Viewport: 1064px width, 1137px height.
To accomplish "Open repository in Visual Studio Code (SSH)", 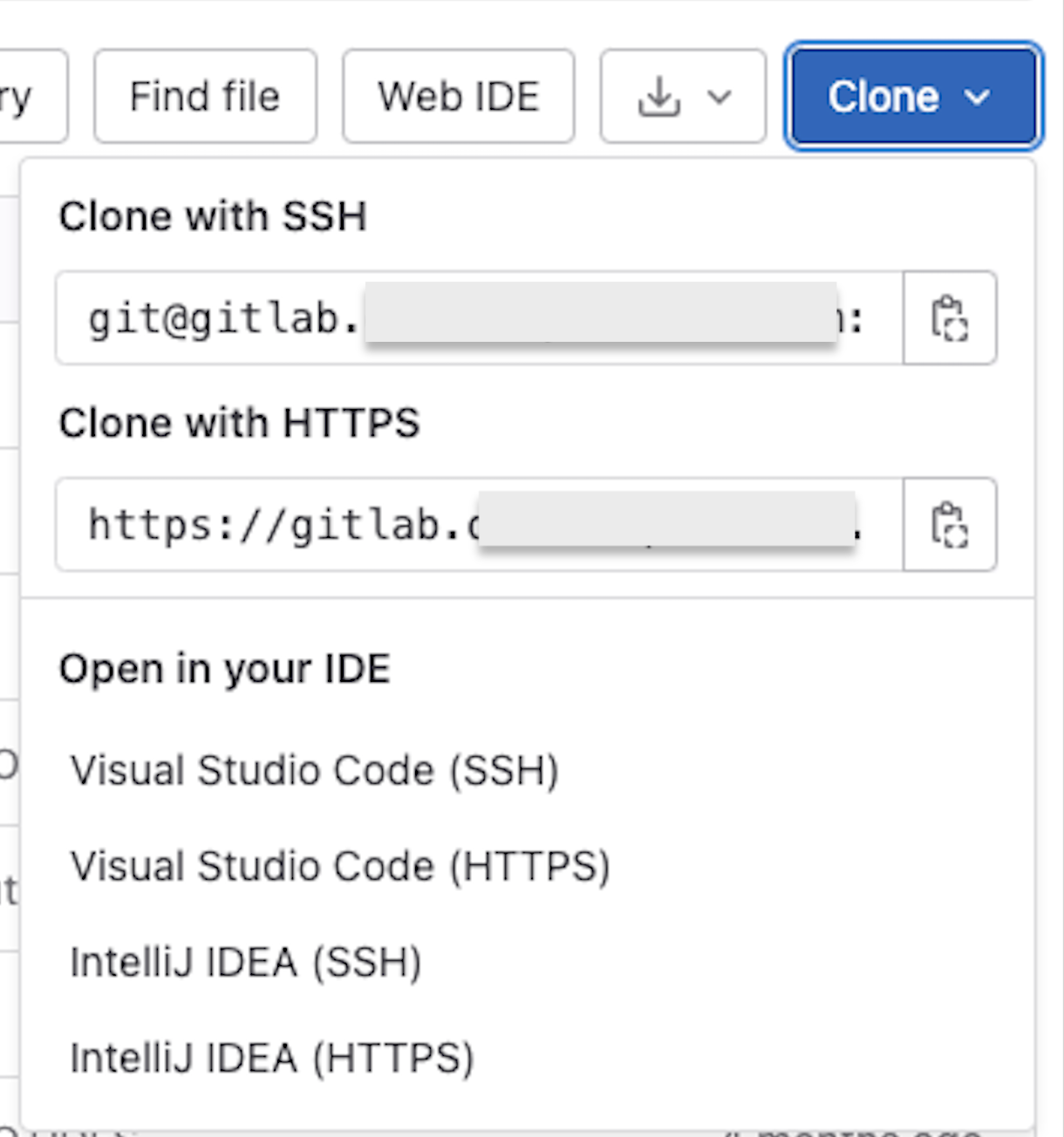I will (x=314, y=771).
